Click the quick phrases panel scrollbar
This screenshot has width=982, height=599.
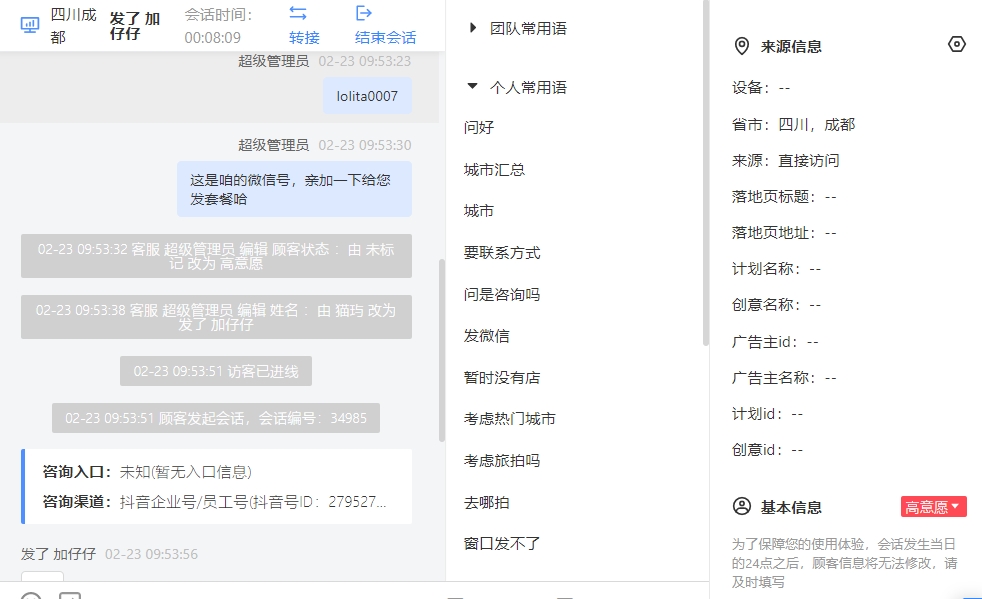(x=706, y=173)
